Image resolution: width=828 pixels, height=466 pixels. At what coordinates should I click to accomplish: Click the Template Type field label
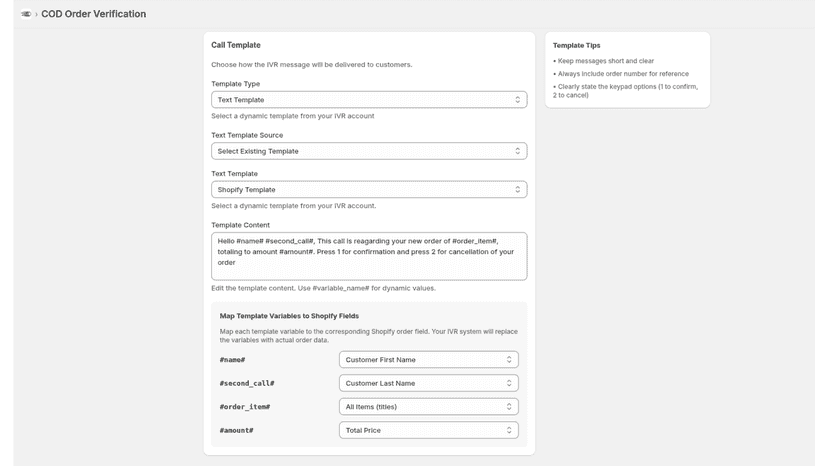pos(236,84)
